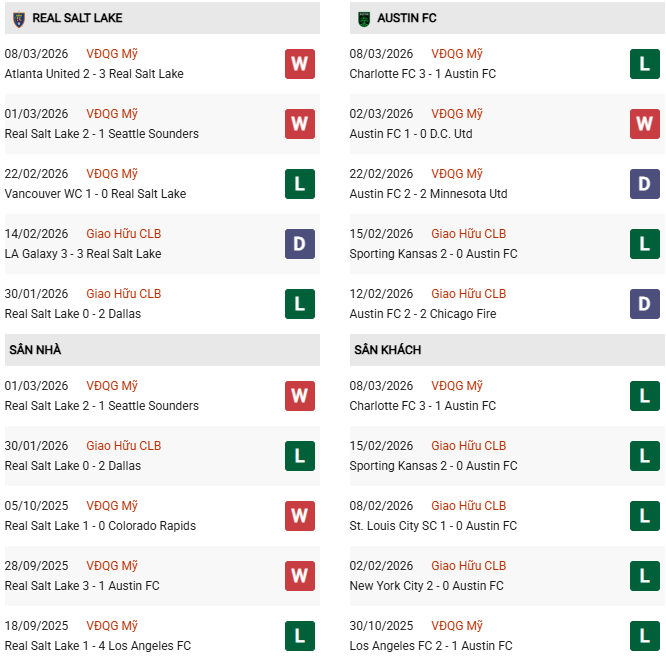The width and height of the screenshot is (666, 662).
Task: Click W badge for Austin FC vs D.C. Utd
Action: 644,124
